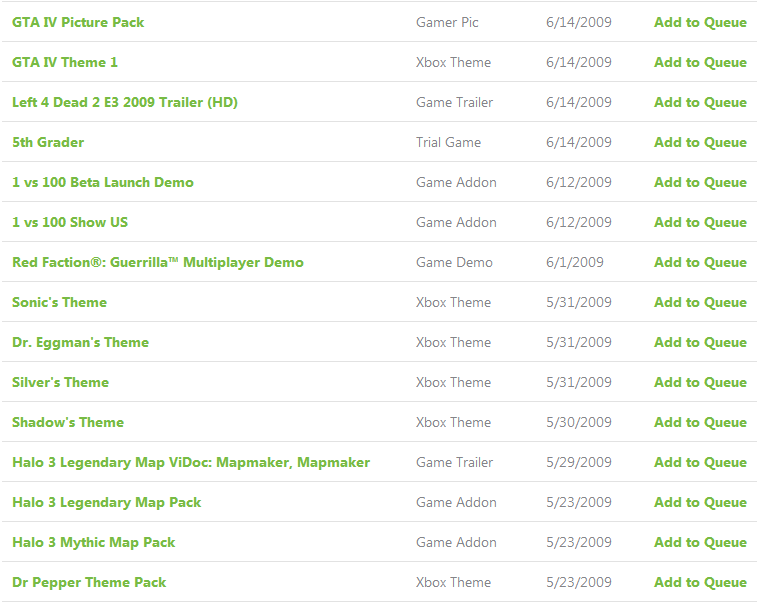Add Dr Pepper Theme Pack to queue
The width and height of the screenshot is (767, 602).
coord(700,582)
